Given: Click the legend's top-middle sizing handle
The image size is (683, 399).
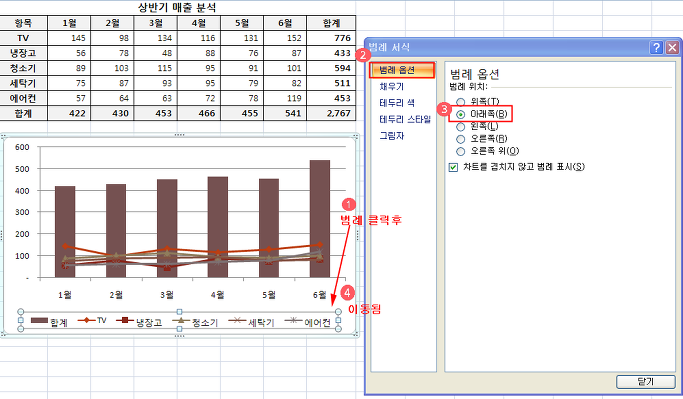Looking at the screenshot, I should tap(179, 312).
